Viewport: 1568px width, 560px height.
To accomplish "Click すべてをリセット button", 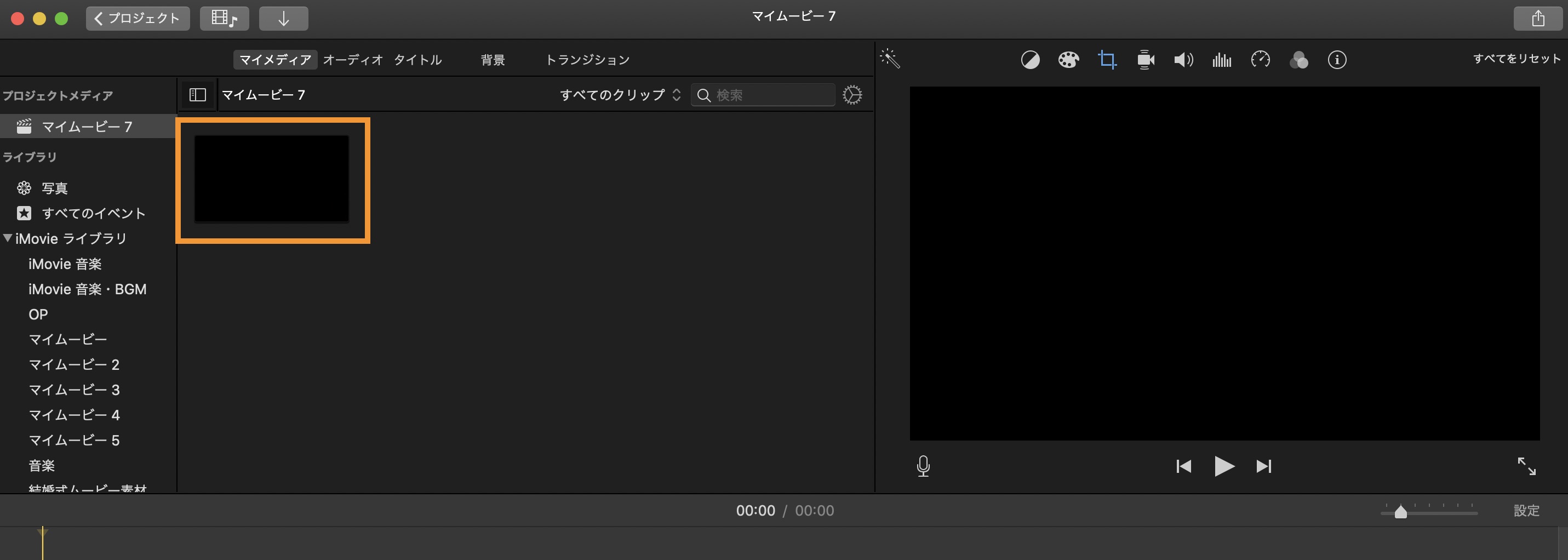I will (1517, 59).
